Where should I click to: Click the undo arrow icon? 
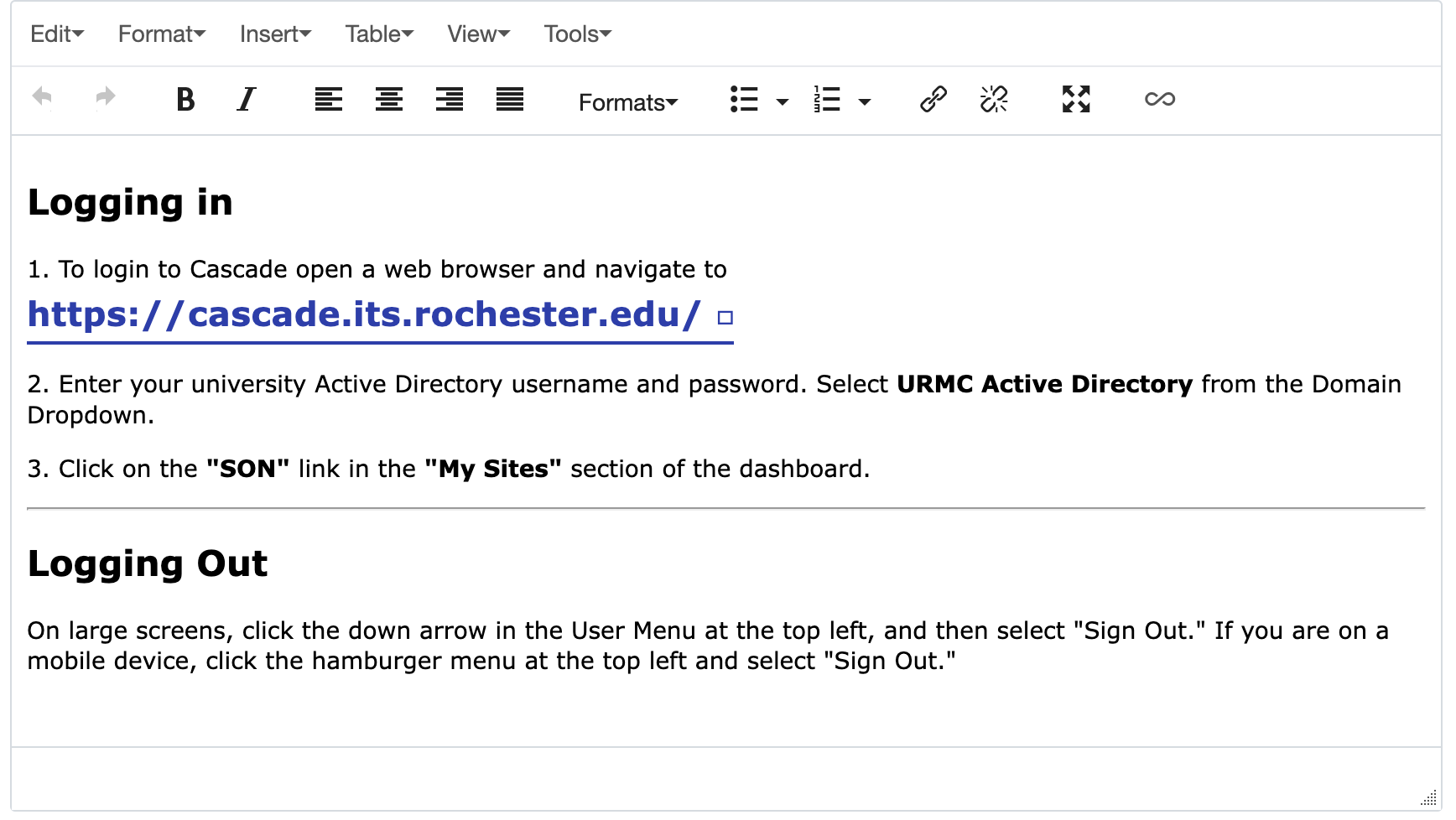point(42,97)
